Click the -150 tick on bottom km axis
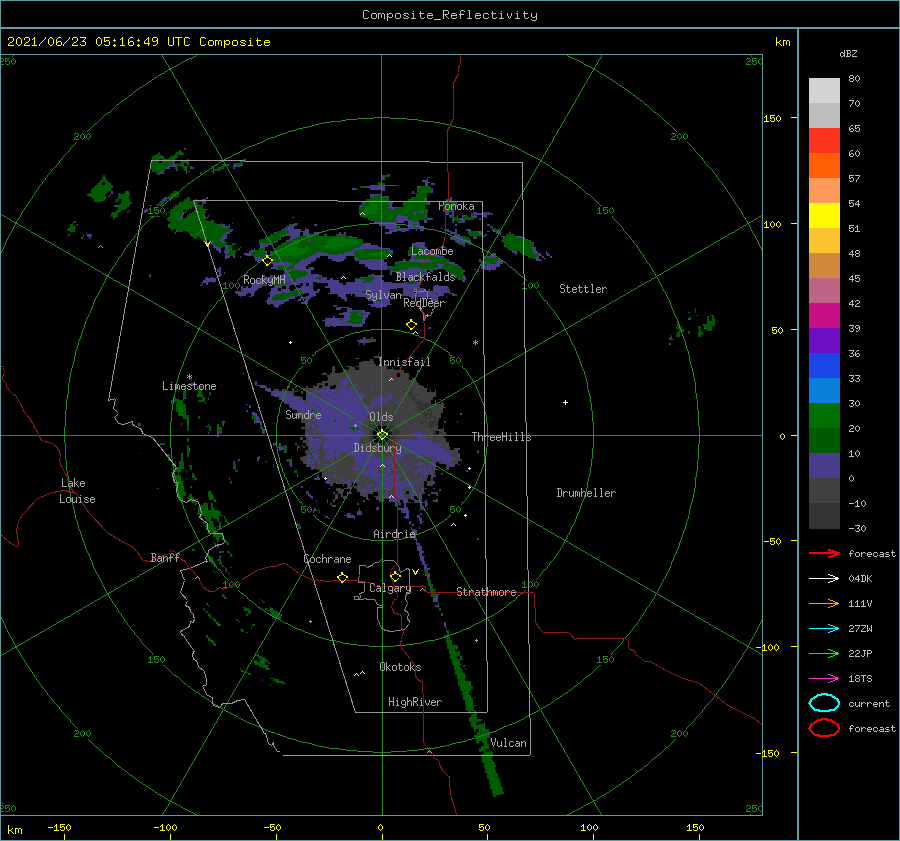 click(60, 827)
